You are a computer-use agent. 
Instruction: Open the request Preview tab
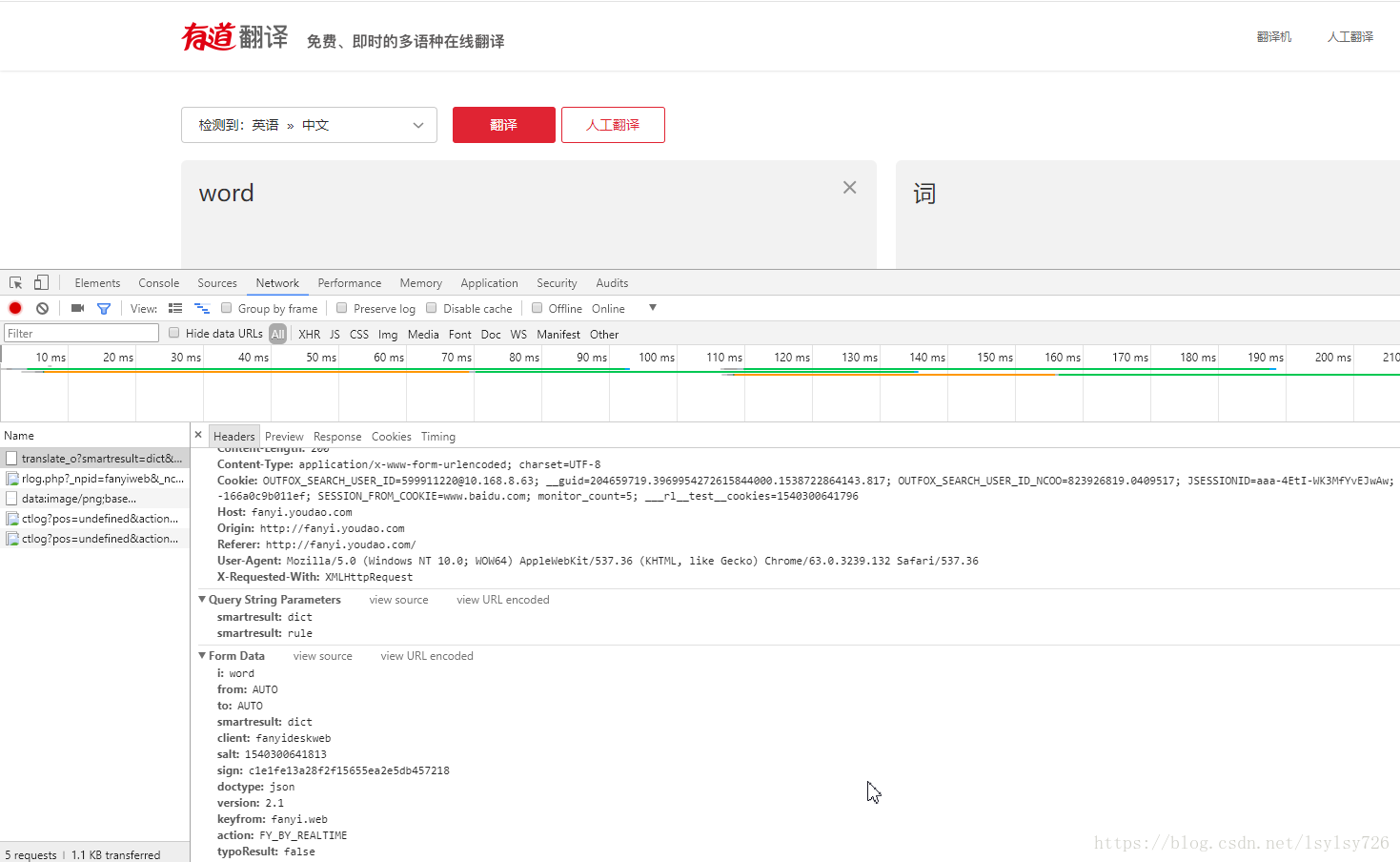tap(284, 437)
